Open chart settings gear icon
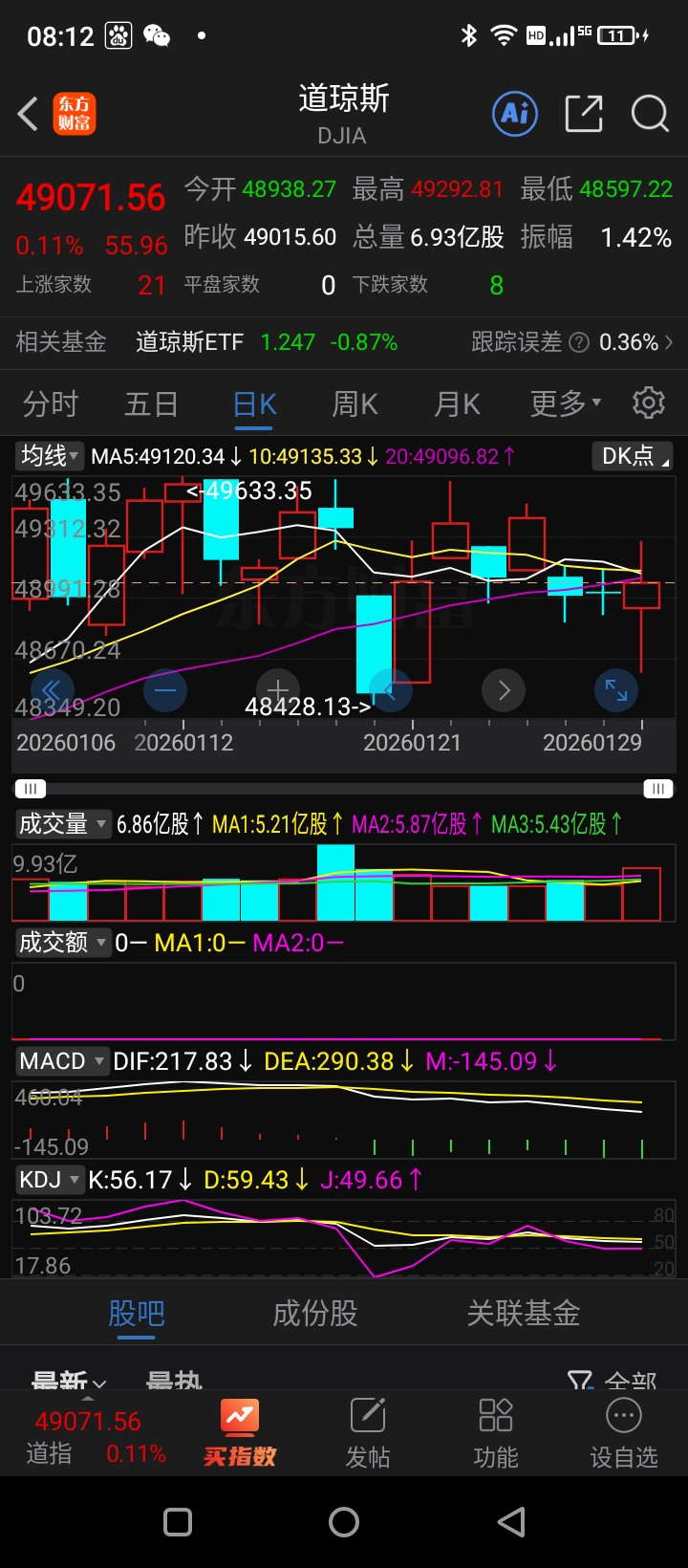688x1568 pixels. click(649, 403)
